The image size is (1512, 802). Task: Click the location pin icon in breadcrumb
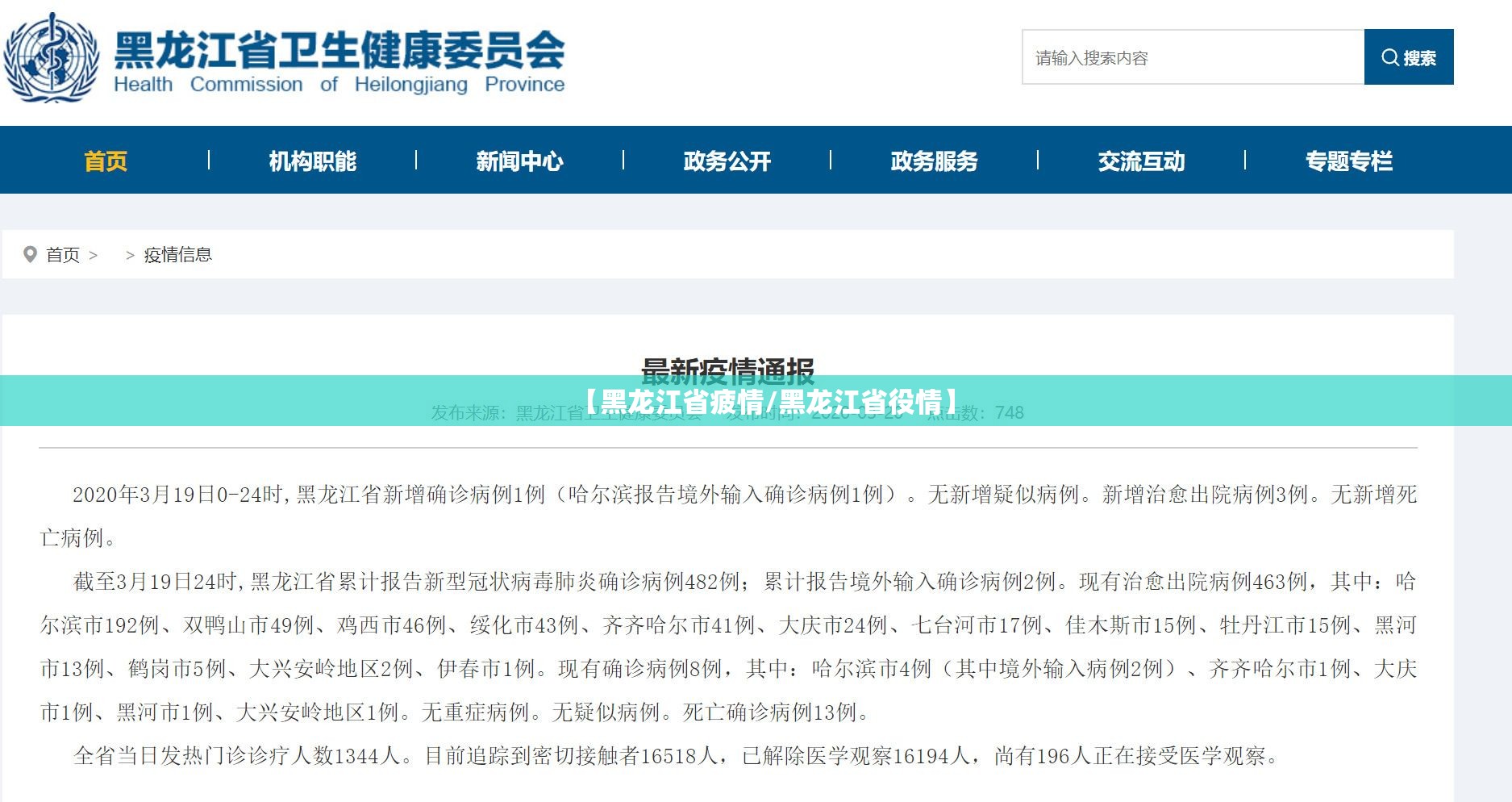(x=30, y=255)
